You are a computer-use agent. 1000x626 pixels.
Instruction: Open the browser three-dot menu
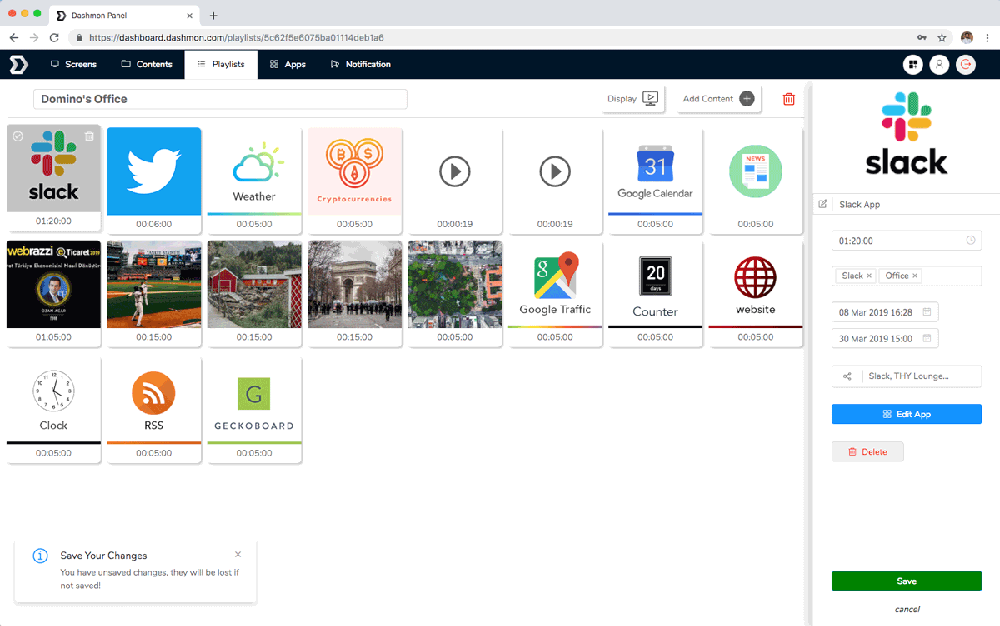click(988, 38)
